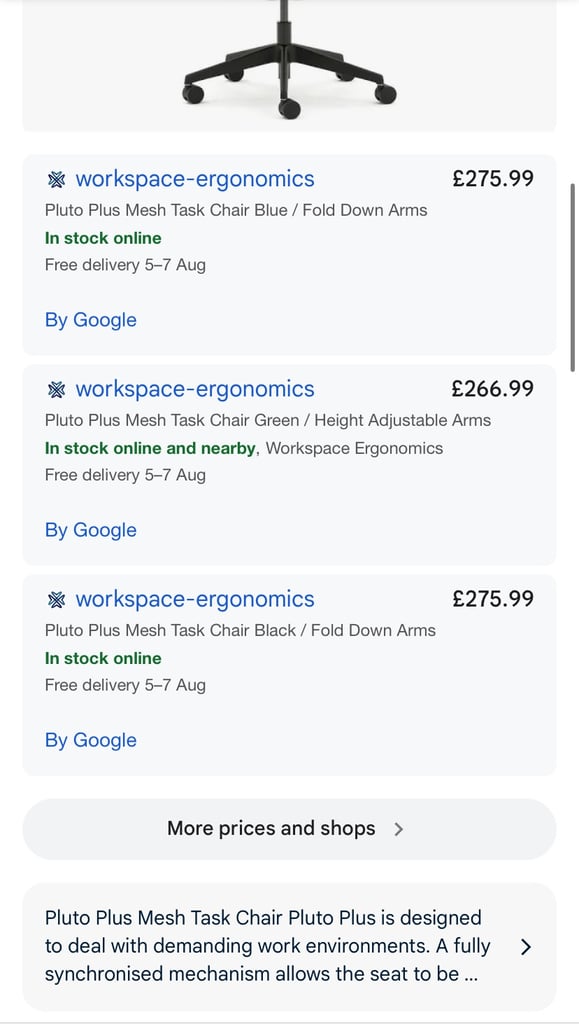Click the vertical page scrollbar
The height and width of the screenshot is (1024, 579).
click(573, 278)
